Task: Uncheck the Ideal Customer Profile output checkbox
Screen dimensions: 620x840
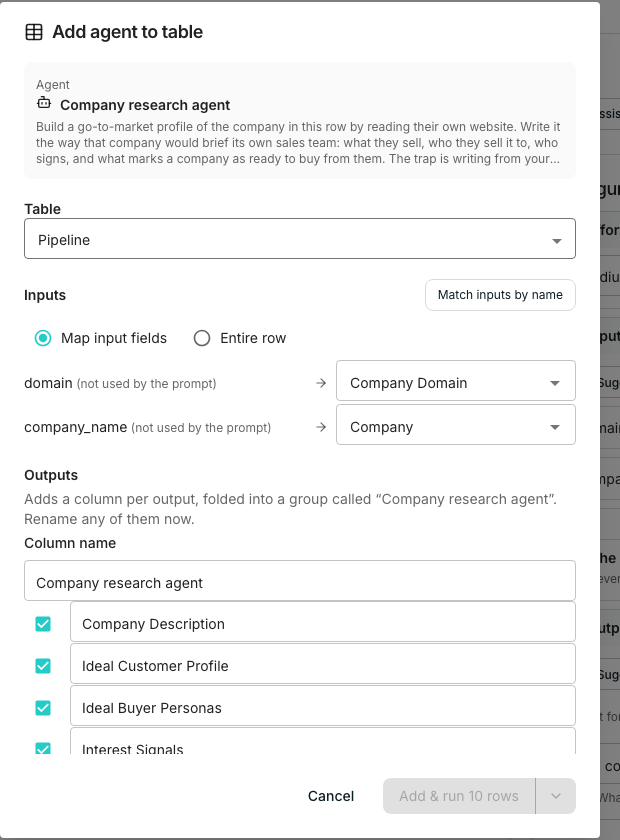Action: [43, 666]
